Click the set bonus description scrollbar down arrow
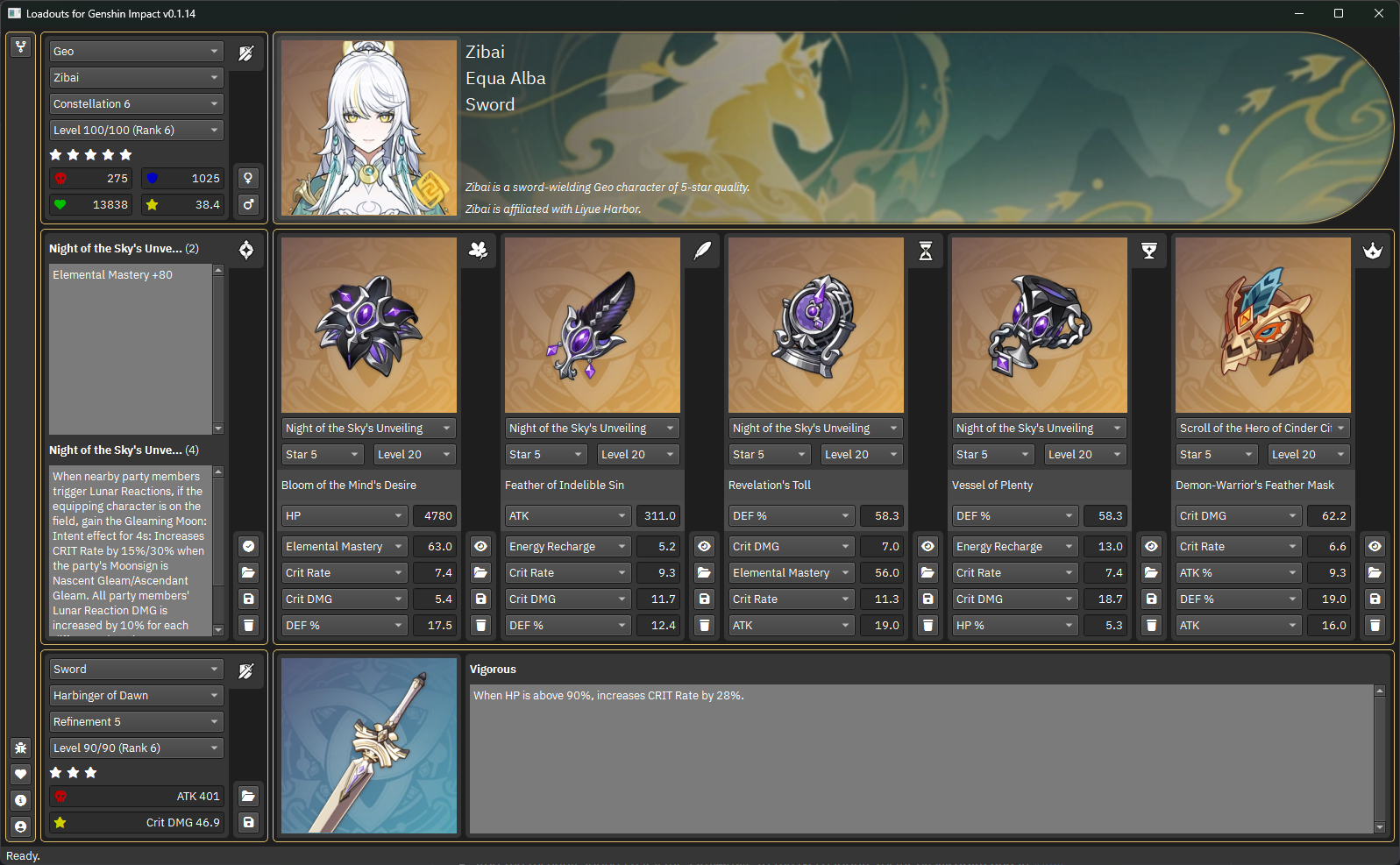Image resolution: width=1400 pixels, height=865 pixels. click(218, 629)
